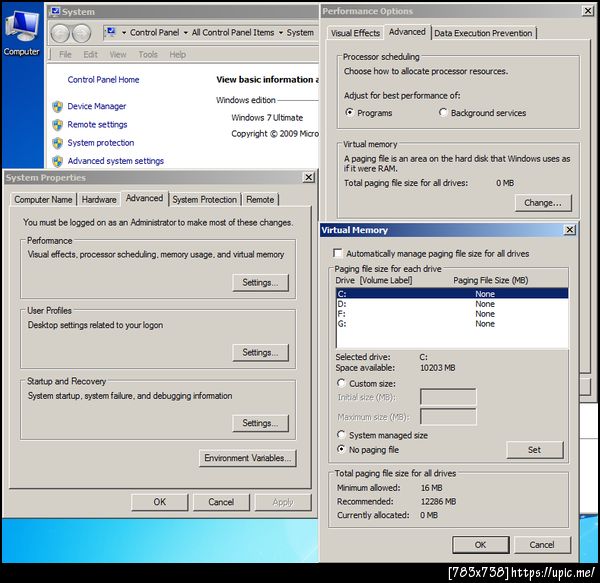Close the Virtual Memory dialog

pyautogui.click(x=570, y=230)
